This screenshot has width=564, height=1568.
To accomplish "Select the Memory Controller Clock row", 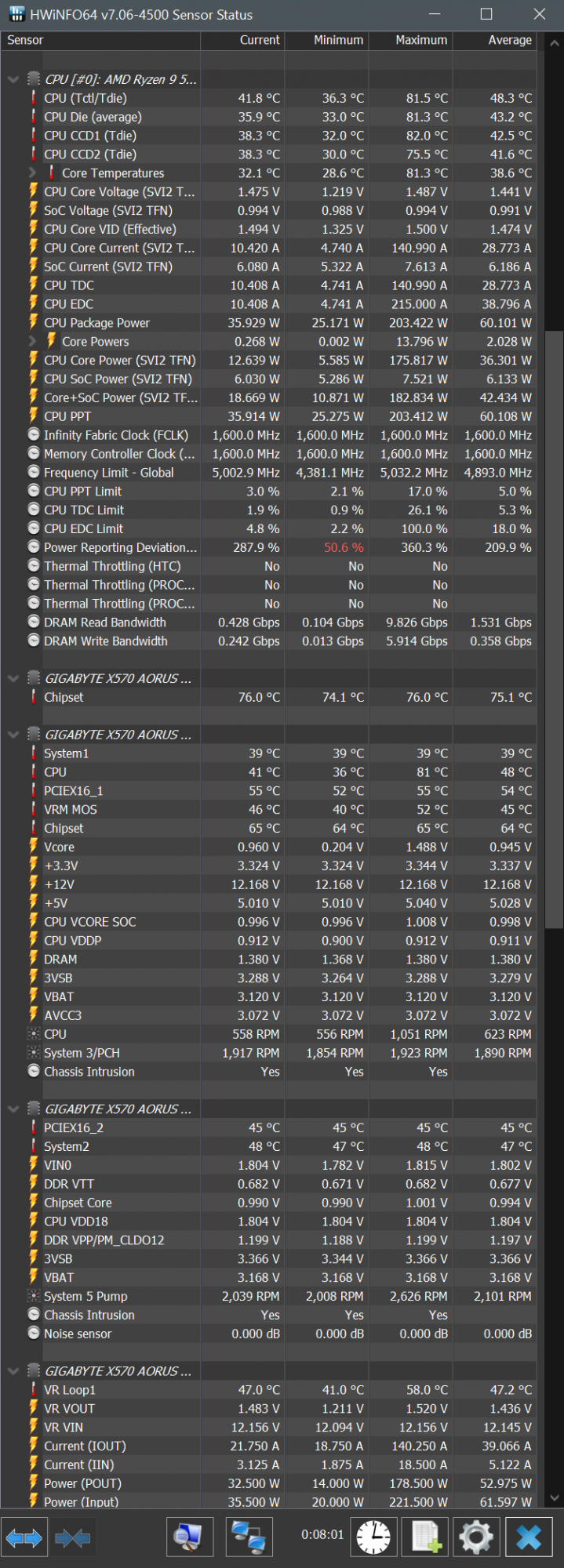I will click(x=268, y=454).
